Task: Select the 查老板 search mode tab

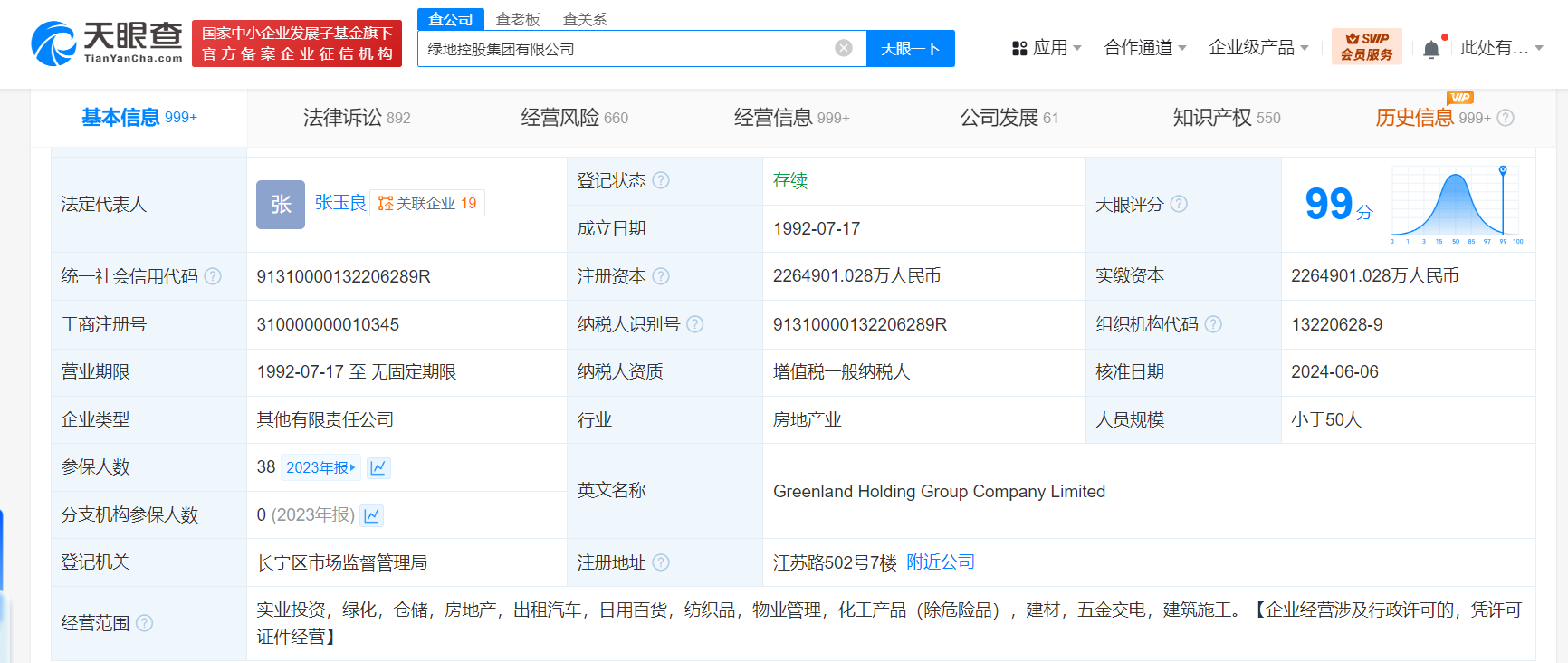Action: click(x=518, y=19)
